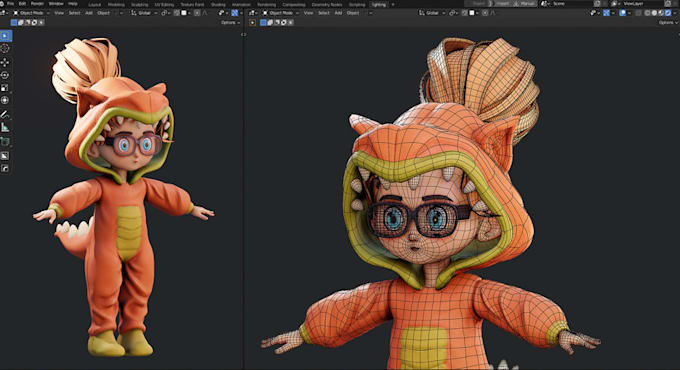Select the Rotate tool
The height and width of the screenshot is (370, 680).
(x=5, y=75)
